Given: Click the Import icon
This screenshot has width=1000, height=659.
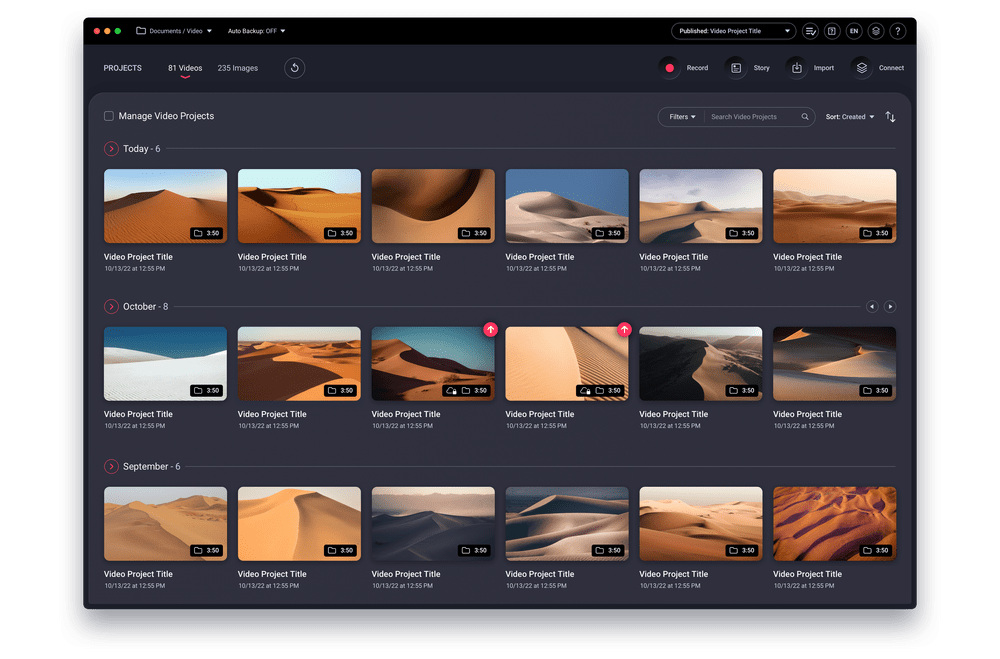Looking at the screenshot, I should [x=797, y=67].
